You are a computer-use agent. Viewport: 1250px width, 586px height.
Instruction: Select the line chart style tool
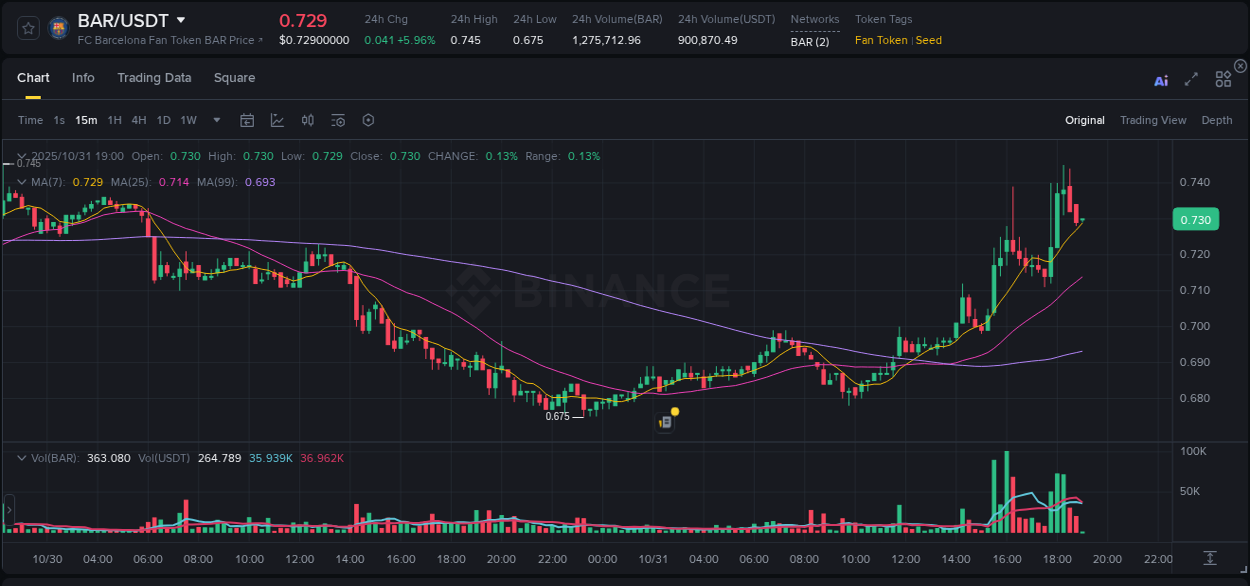point(277,120)
